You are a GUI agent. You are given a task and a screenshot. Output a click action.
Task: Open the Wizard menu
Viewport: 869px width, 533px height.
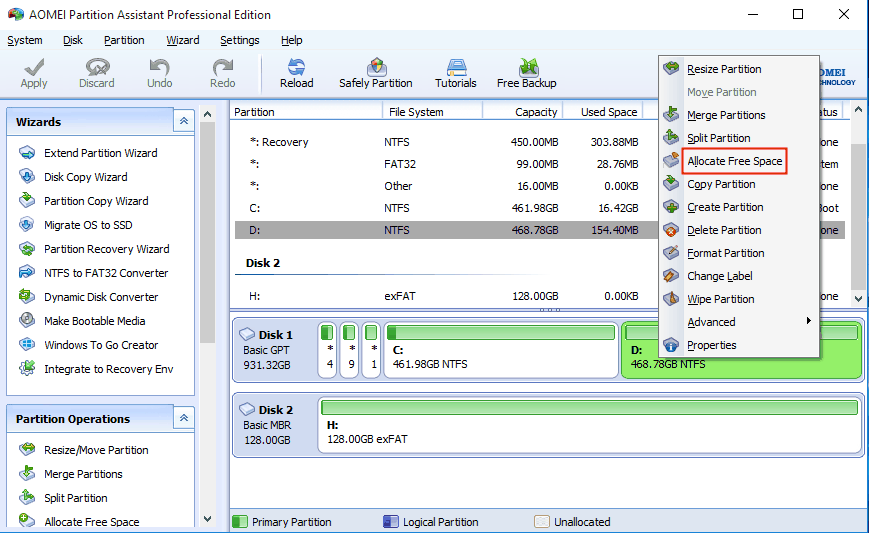[182, 40]
